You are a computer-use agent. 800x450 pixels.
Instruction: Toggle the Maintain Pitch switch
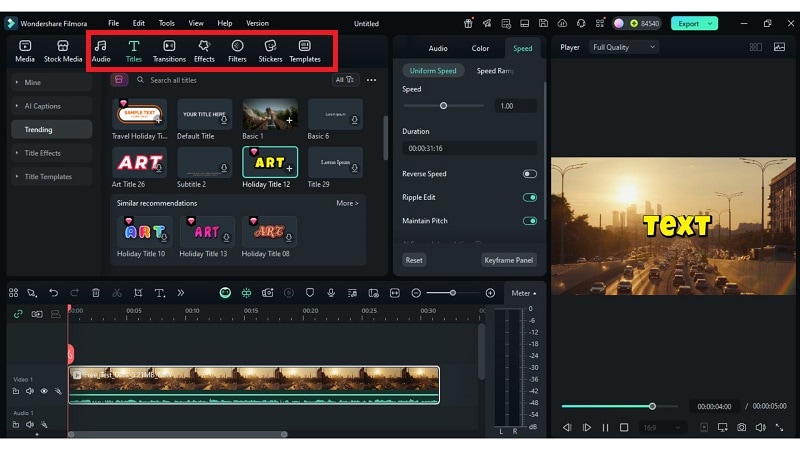point(530,221)
